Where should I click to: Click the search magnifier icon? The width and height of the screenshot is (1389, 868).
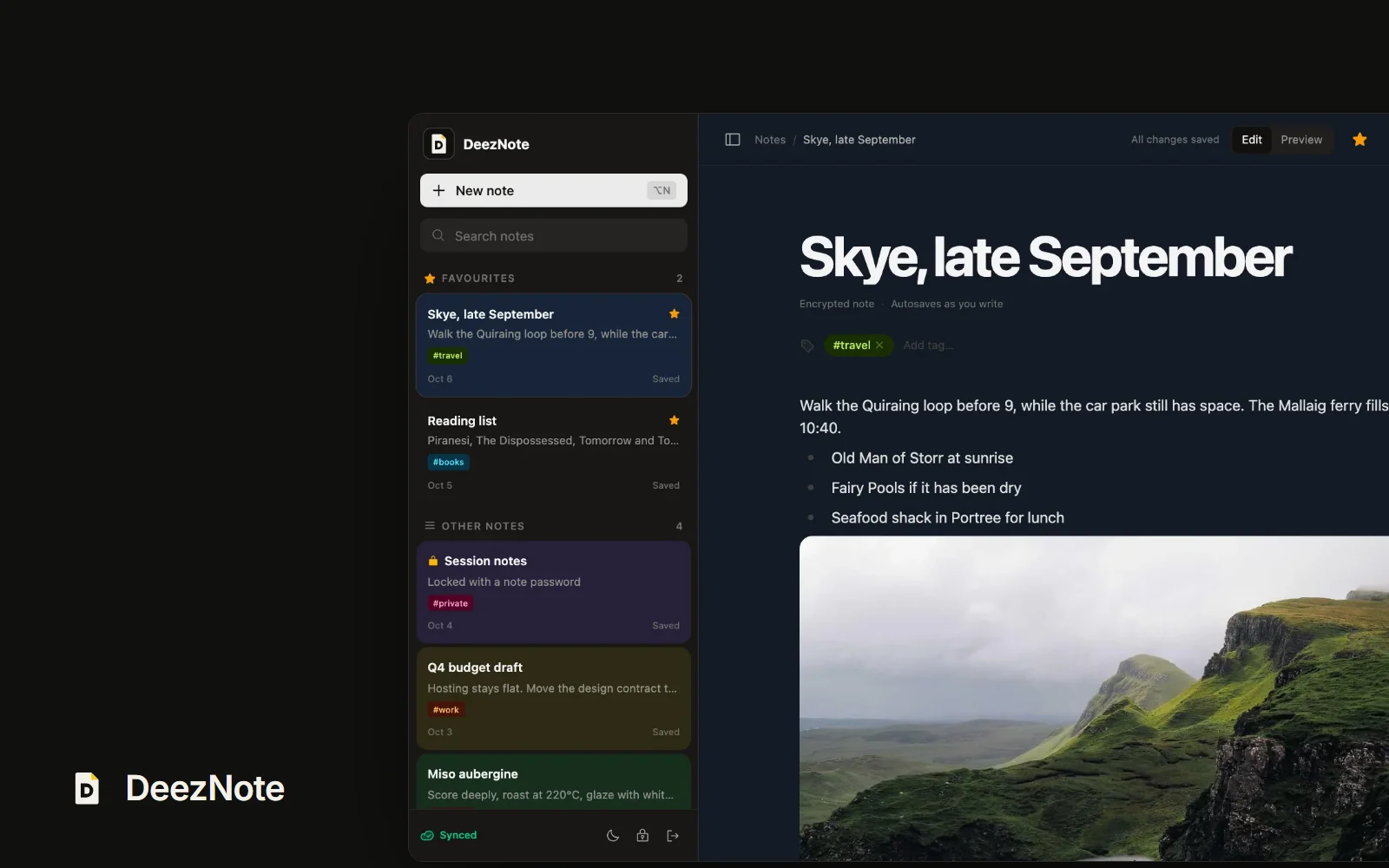438,236
